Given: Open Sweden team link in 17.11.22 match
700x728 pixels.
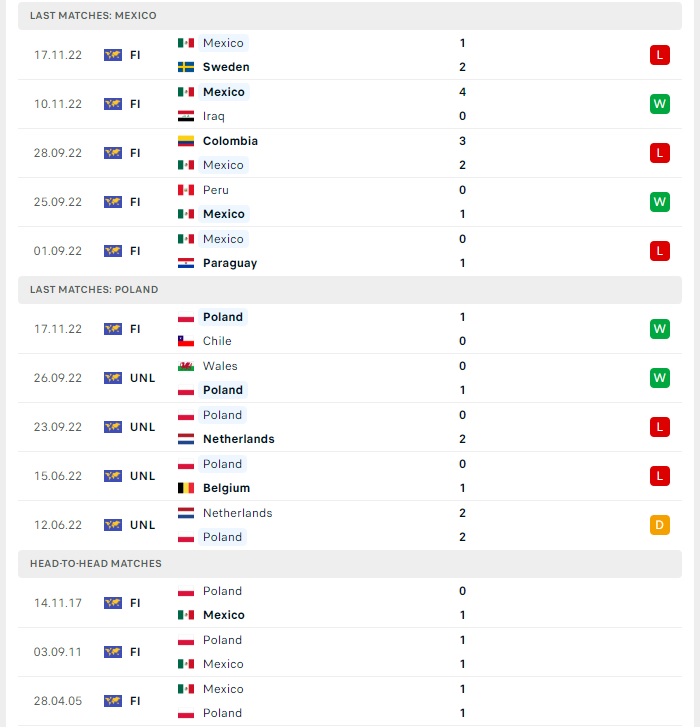Looking at the screenshot, I should pos(226,67).
